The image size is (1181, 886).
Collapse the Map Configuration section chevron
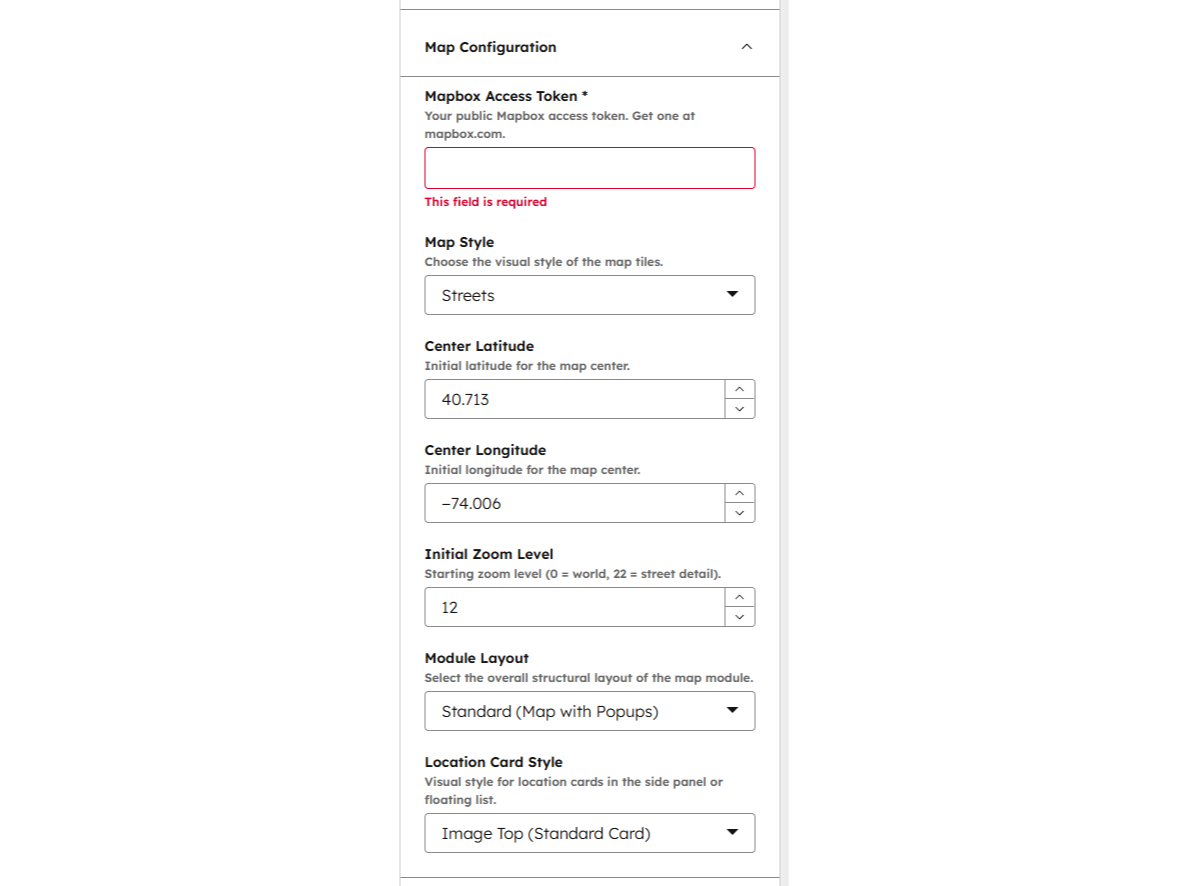pos(746,47)
